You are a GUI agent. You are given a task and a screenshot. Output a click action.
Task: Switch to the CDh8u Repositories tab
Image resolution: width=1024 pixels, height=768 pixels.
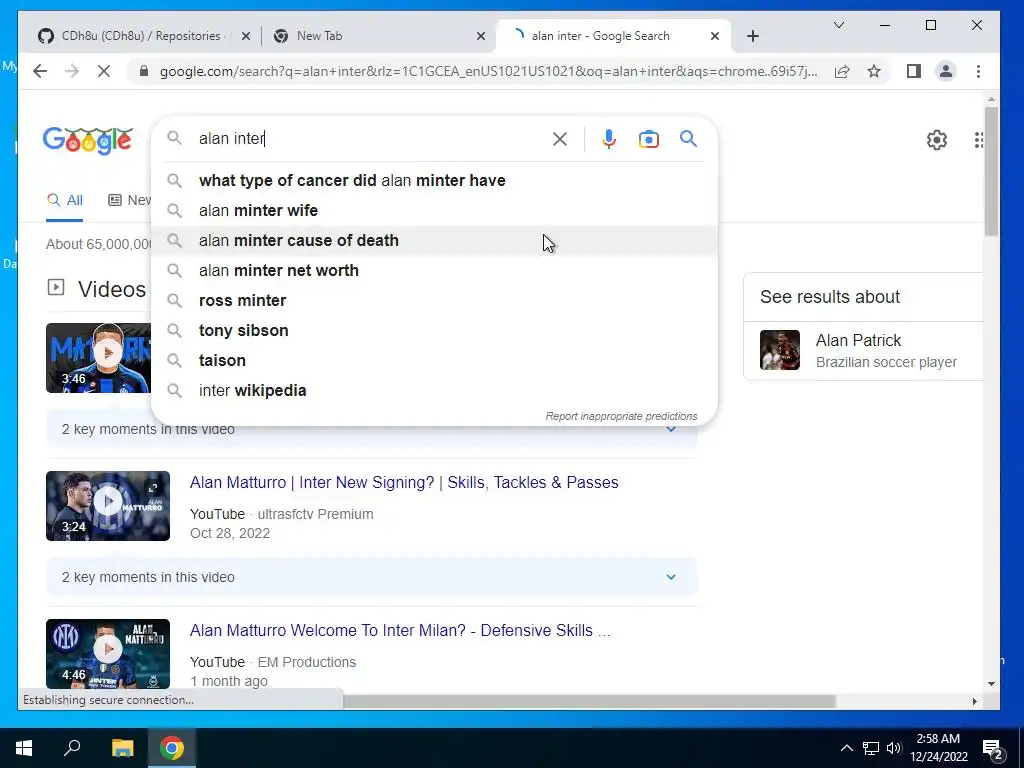click(140, 36)
